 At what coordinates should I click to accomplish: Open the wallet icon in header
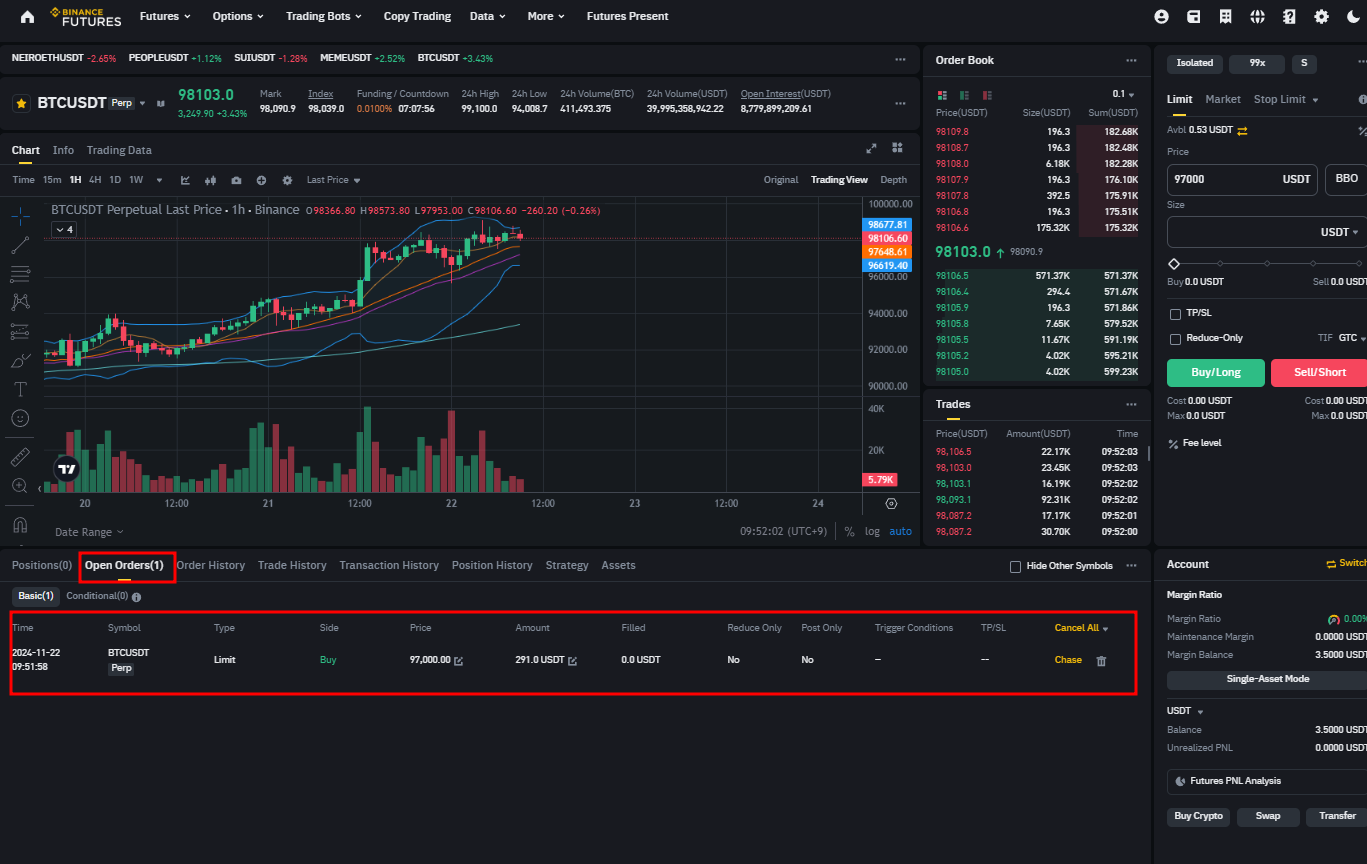1193,16
